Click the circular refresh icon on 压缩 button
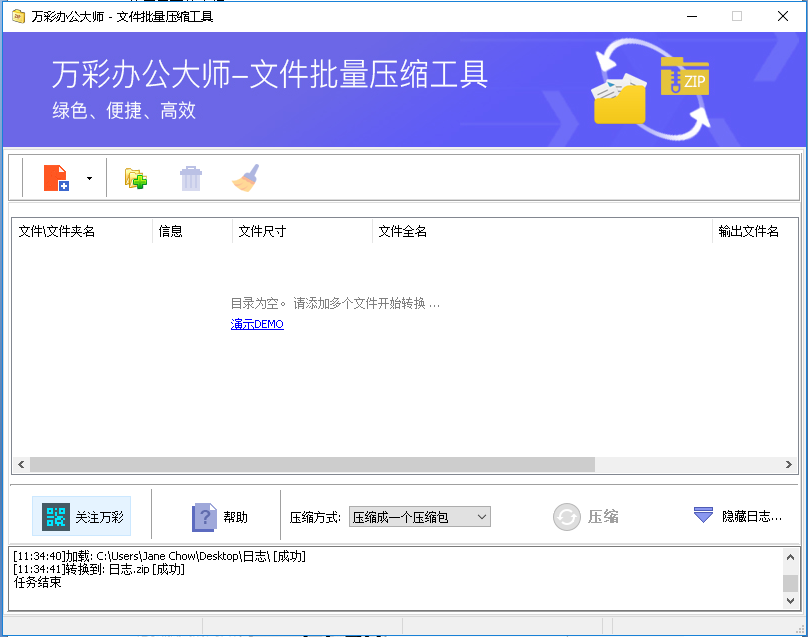 [567, 516]
